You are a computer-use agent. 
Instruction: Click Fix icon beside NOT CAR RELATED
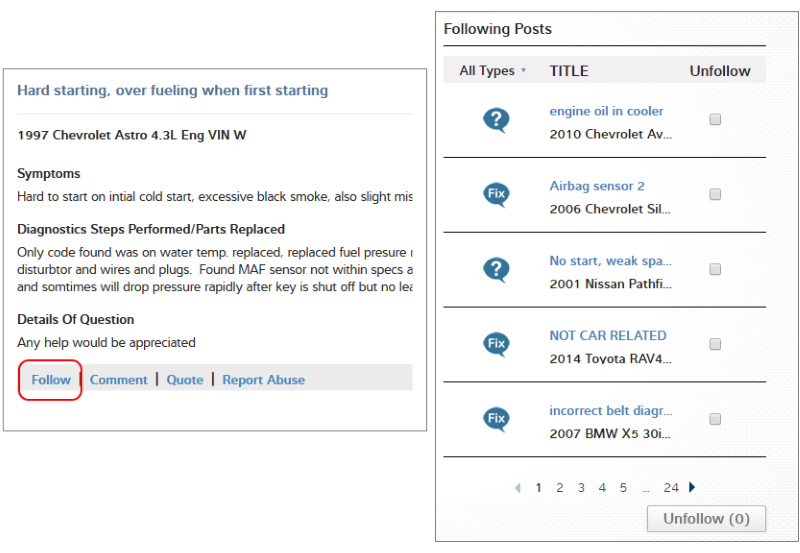pos(496,344)
